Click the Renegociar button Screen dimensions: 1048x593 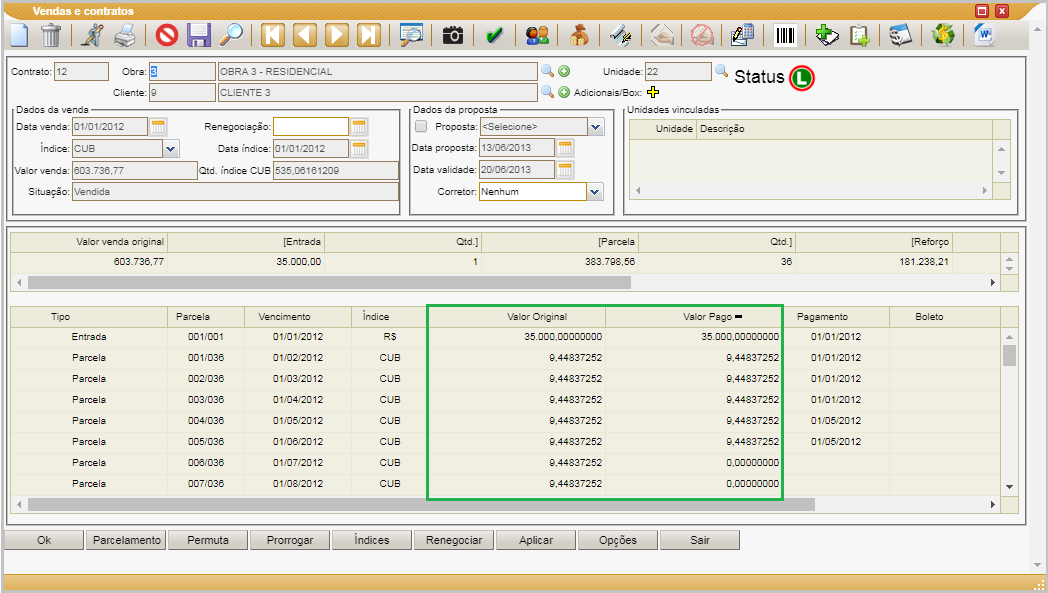coord(454,540)
